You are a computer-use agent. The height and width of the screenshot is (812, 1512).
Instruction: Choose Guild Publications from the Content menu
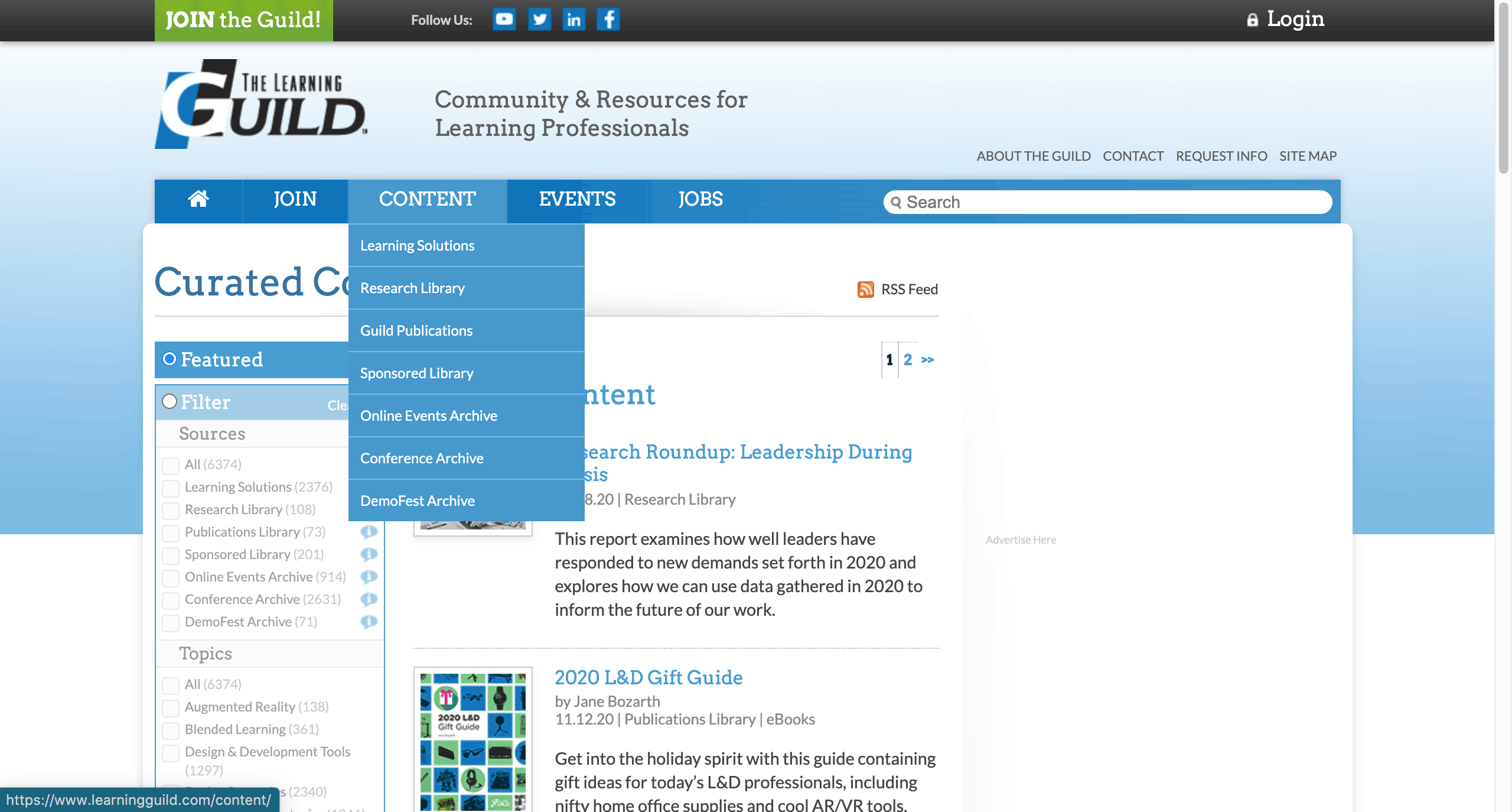(x=416, y=330)
